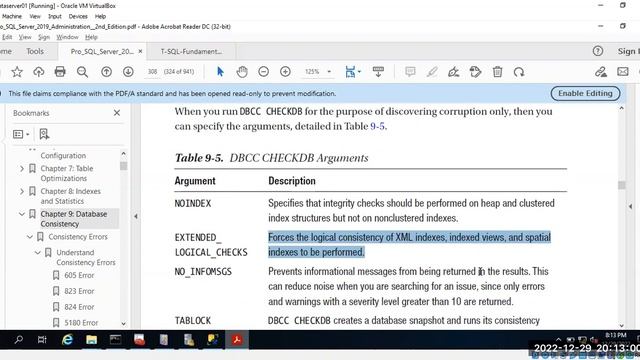Go to next page arrow
Image resolution: width=640 pixels, height=360 pixels.
128,72
